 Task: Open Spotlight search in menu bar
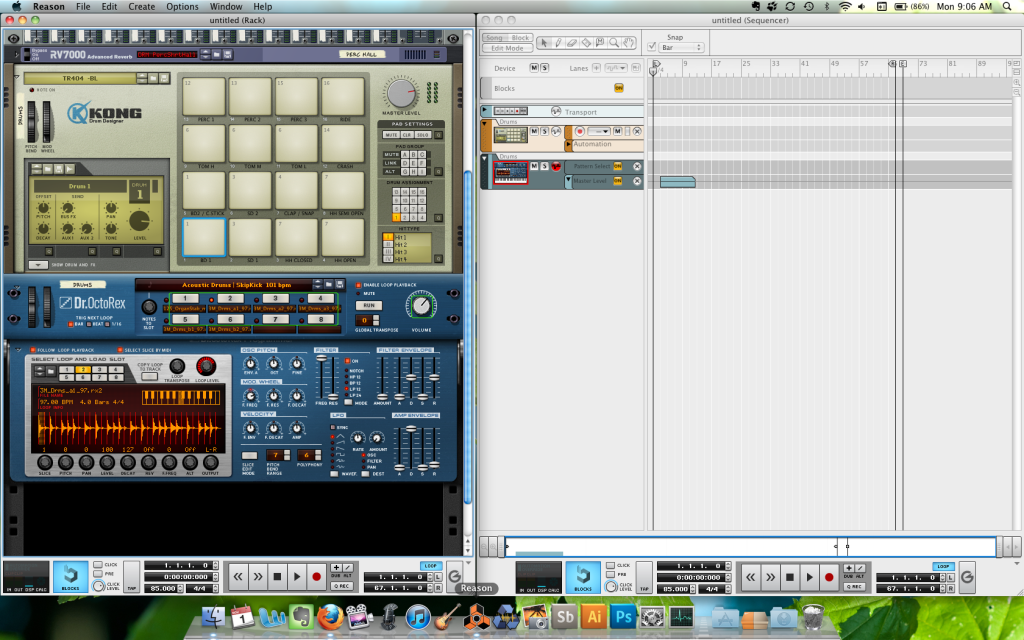tap(1008, 7)
